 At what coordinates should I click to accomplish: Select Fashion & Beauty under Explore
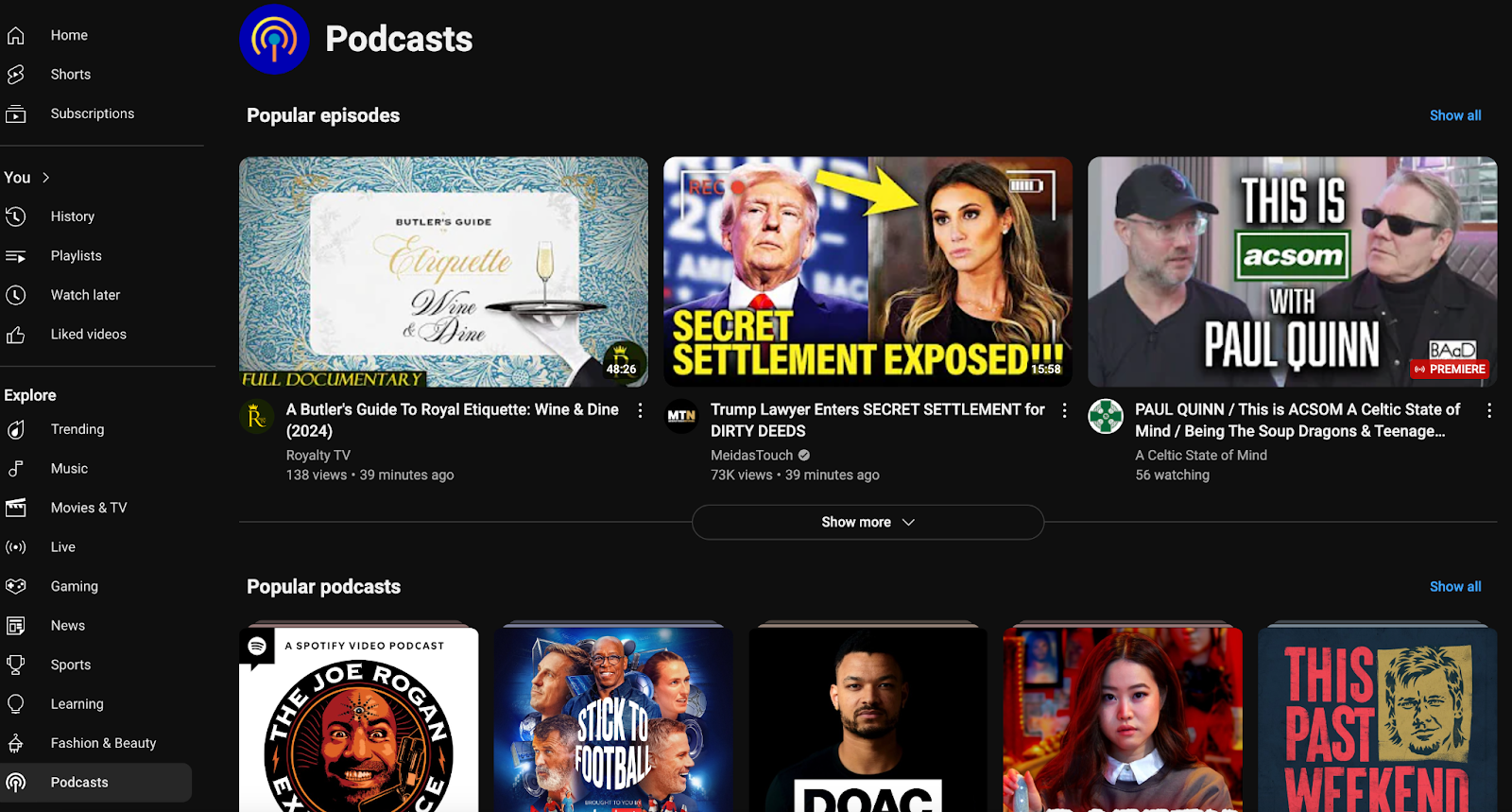(x=103, y=743)
